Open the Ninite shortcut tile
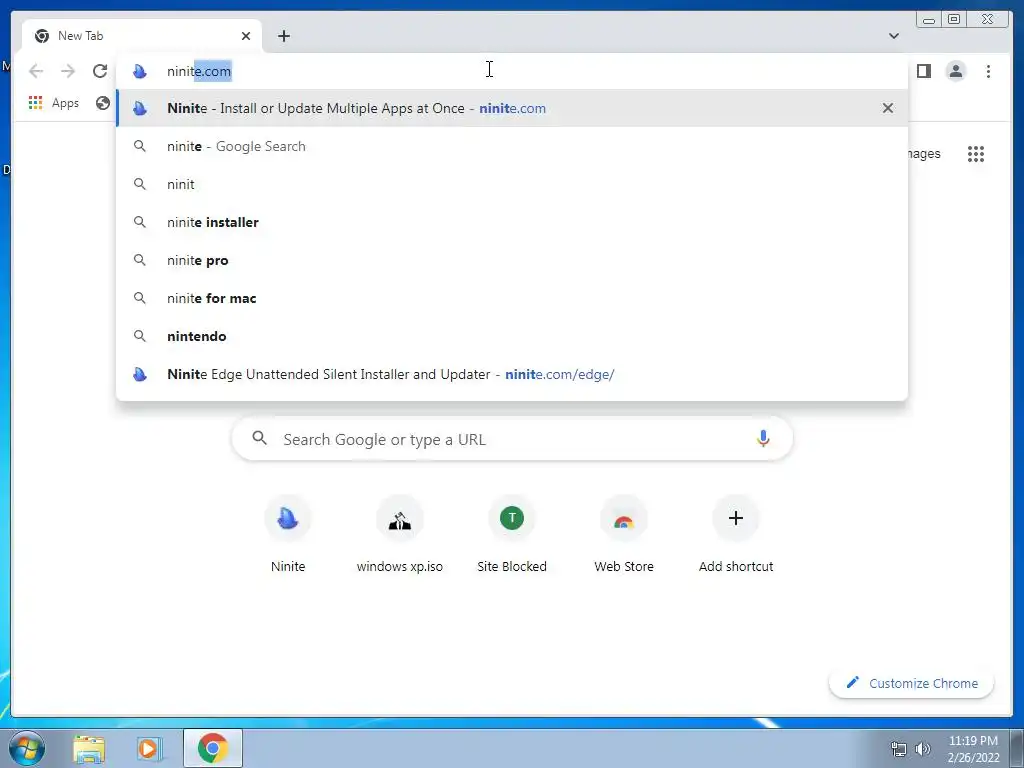1024x768 pixels. pos(288,534)
